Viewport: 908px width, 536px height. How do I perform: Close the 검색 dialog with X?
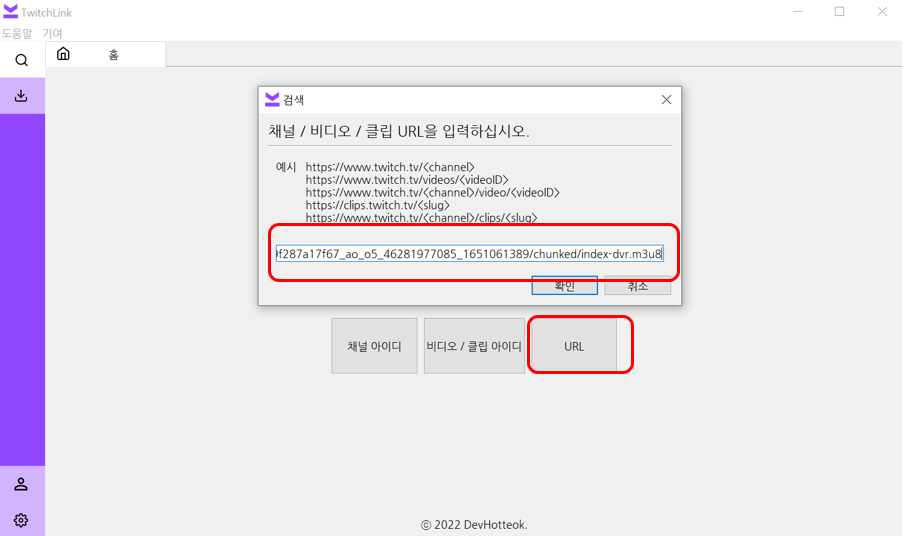click(x=667, y=100)
